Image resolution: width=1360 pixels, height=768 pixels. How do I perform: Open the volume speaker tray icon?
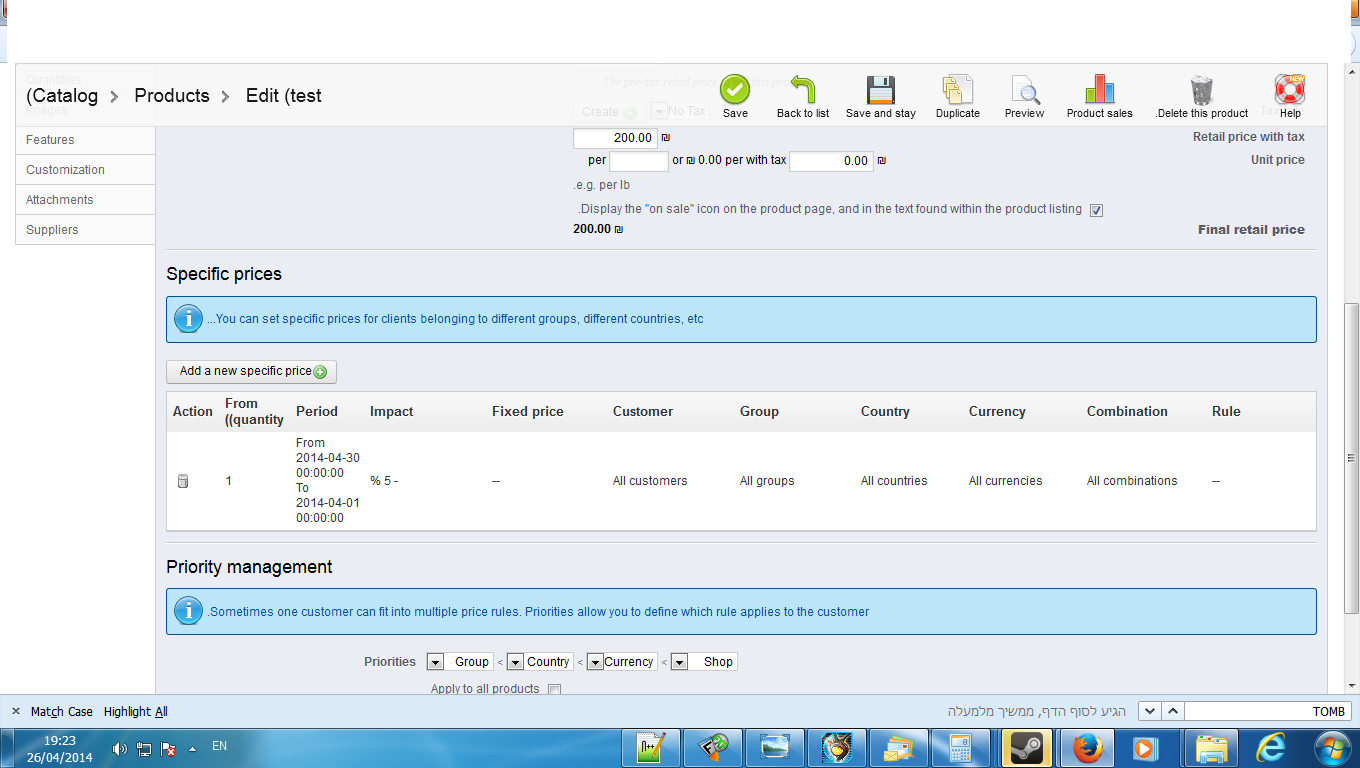[120, 748]
